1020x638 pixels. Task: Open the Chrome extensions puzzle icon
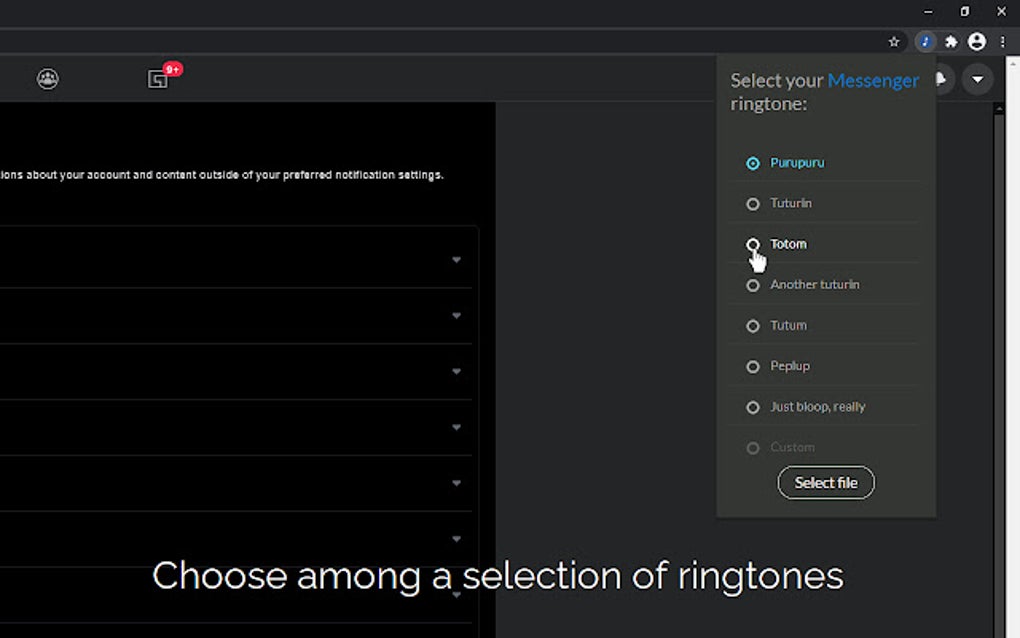[x=952, y=41]
